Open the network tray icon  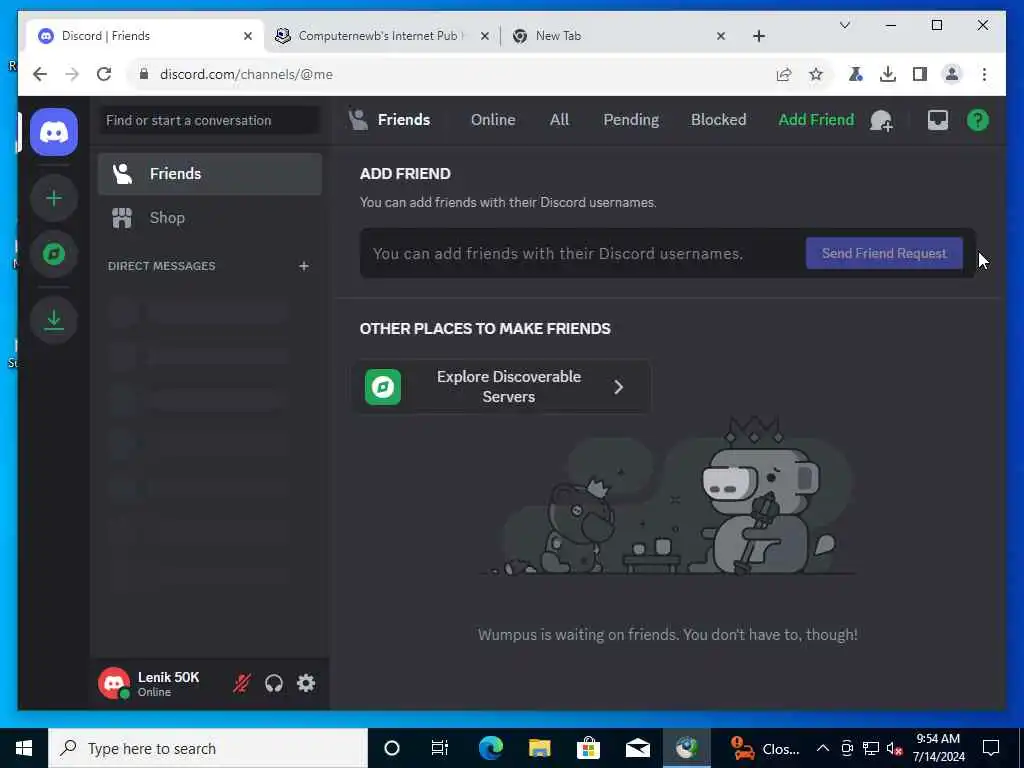[871, 748]
